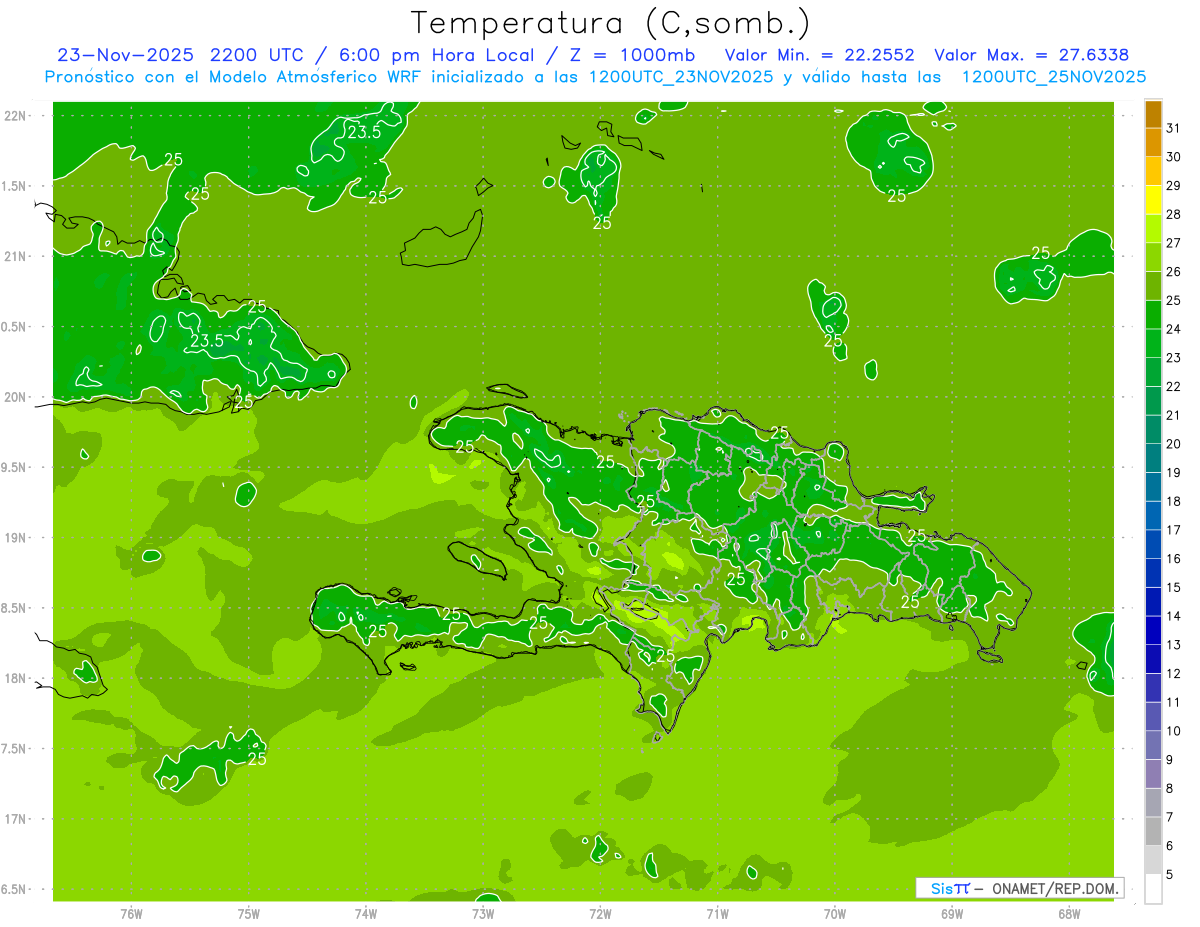Image resolution: width=1200 pixels, height=927 pixels.
Task: Click the '72W' longitude label
Action: tap(600, 914)
